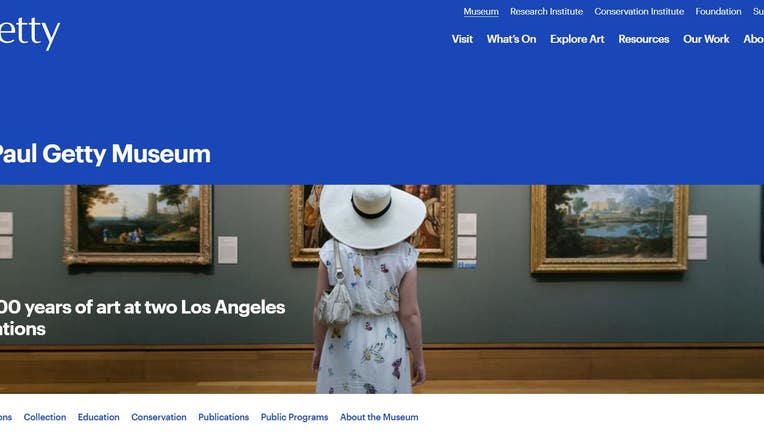
Task: Click the Collection sub-navigation link
Action: [45, 417]
